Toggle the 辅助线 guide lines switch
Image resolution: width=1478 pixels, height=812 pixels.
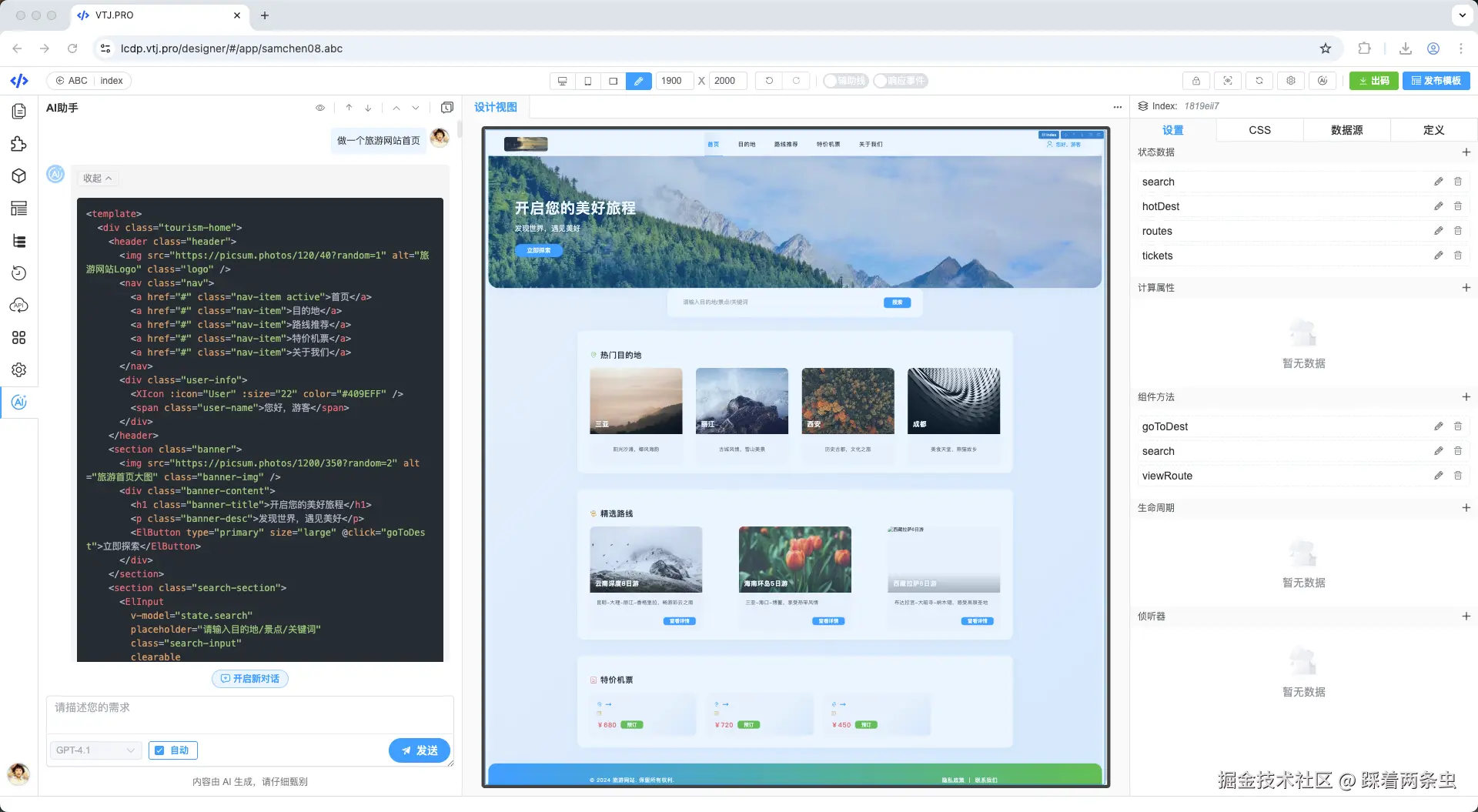[845, 81]
